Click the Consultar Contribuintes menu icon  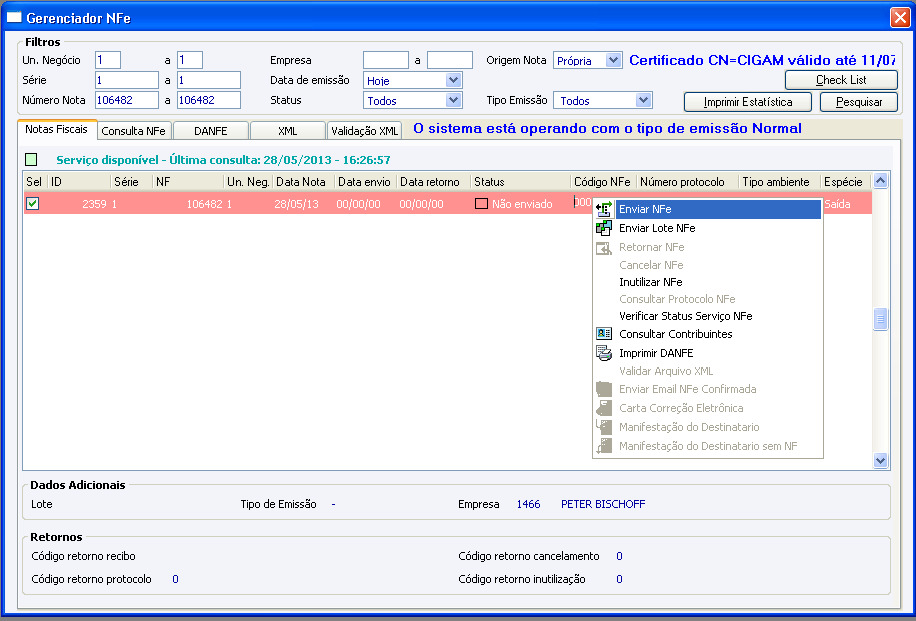point(603,334)
